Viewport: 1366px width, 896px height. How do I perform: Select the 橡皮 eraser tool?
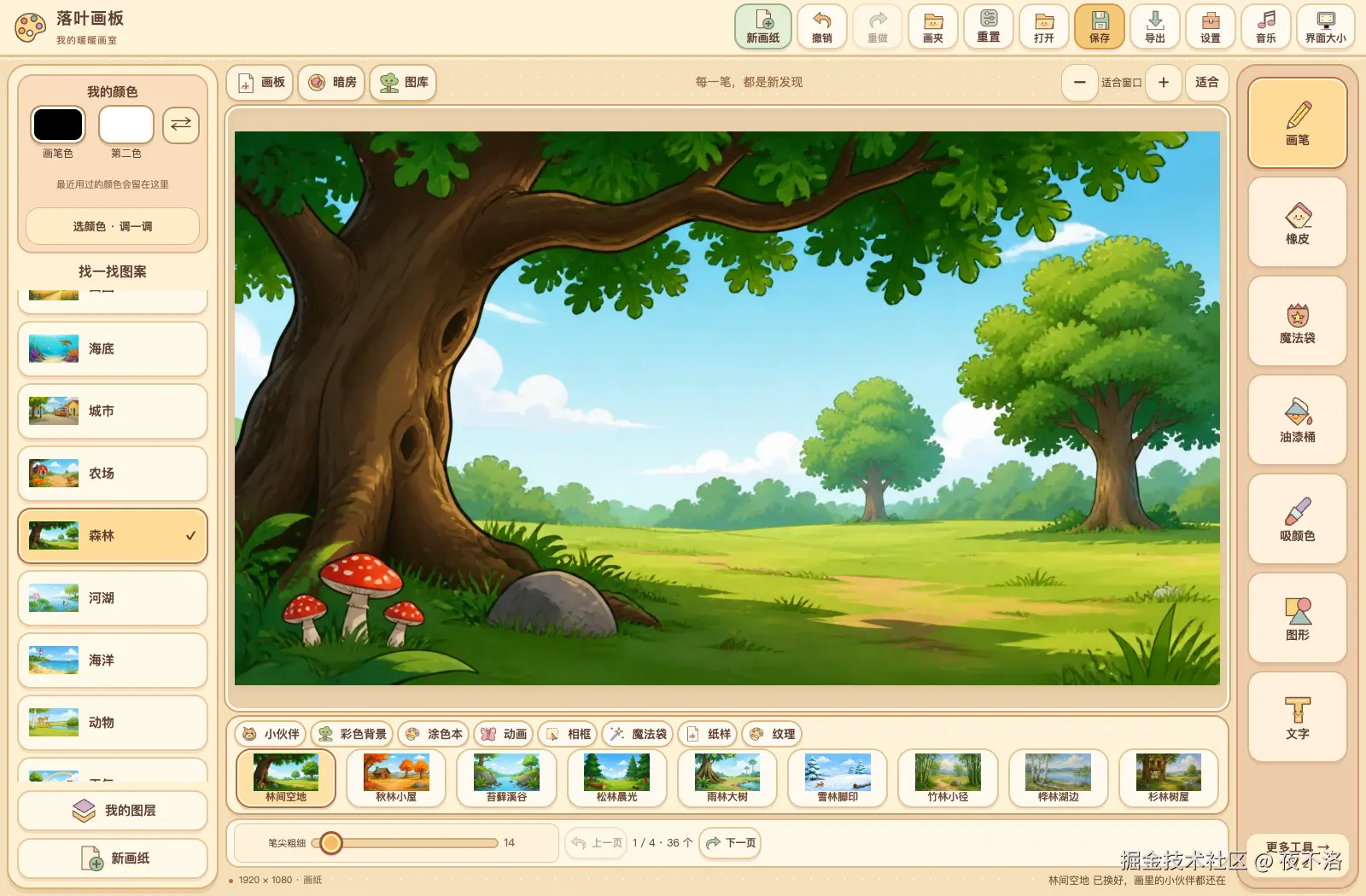click(1298, 222)
